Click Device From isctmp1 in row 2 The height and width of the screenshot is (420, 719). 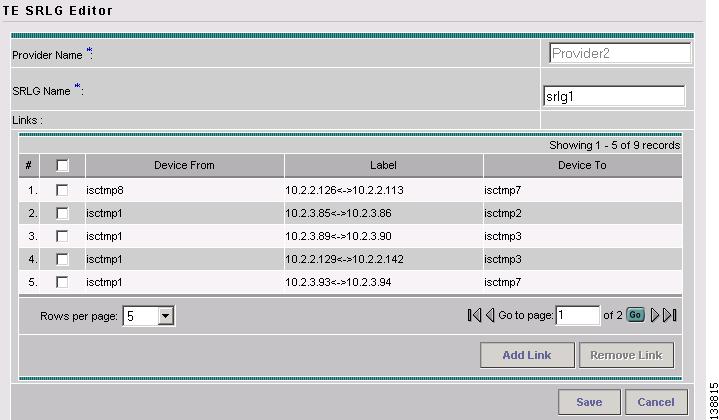pyautogui.click(x=104, y=213)
